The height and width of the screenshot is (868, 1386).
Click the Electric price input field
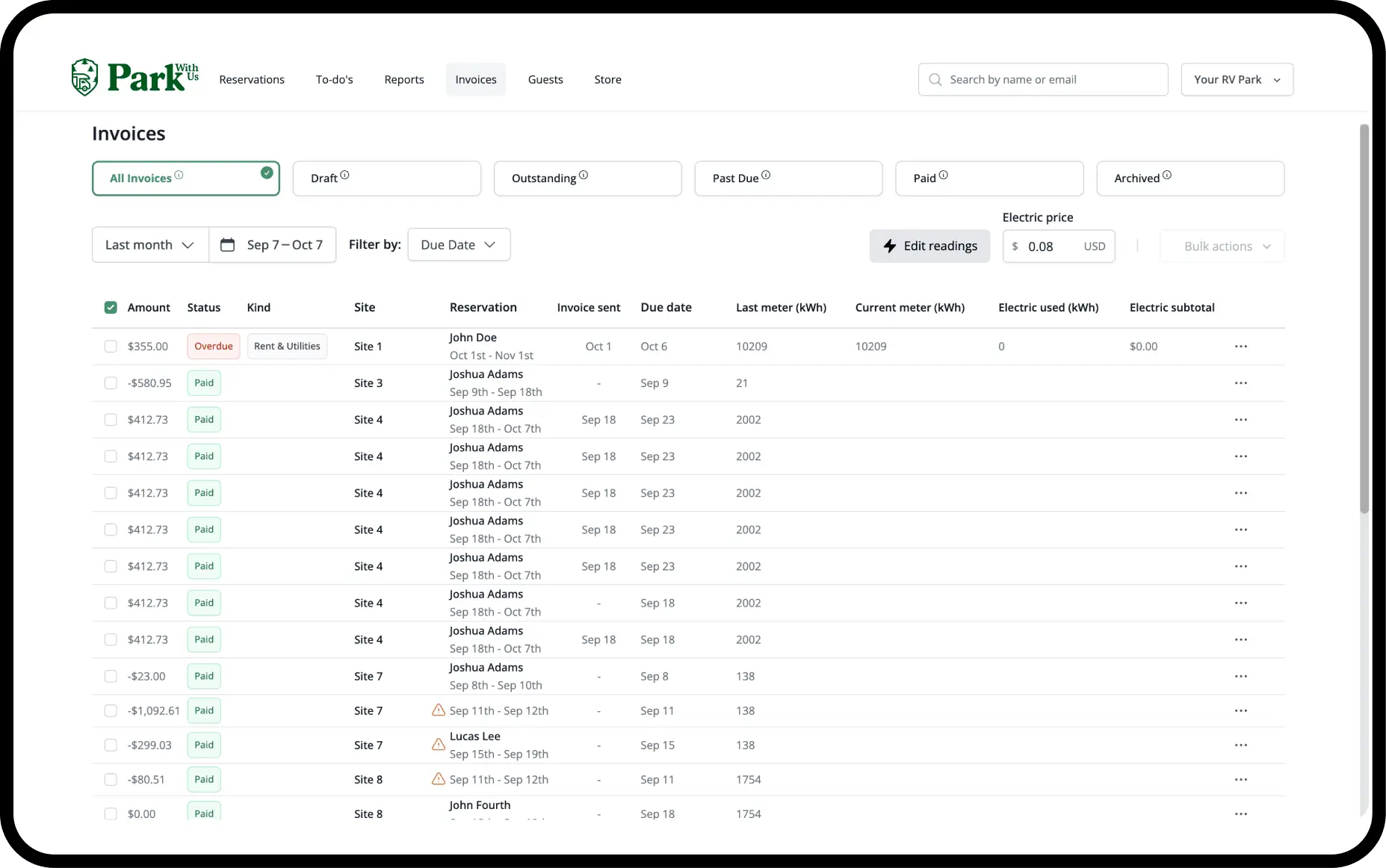coord(1059,247)
